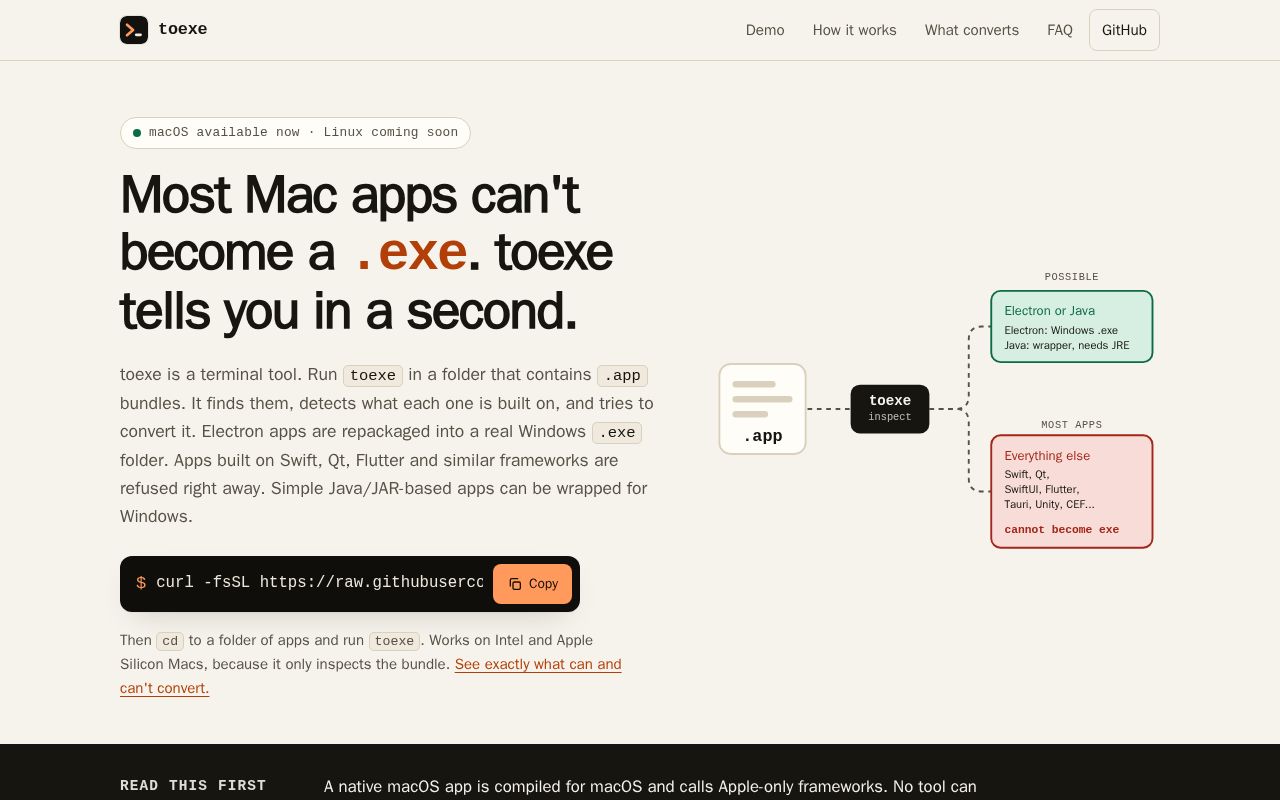1280x800 pixels.
Task: Click the dollar sign prompt in the command box
Action: (141, 583)
